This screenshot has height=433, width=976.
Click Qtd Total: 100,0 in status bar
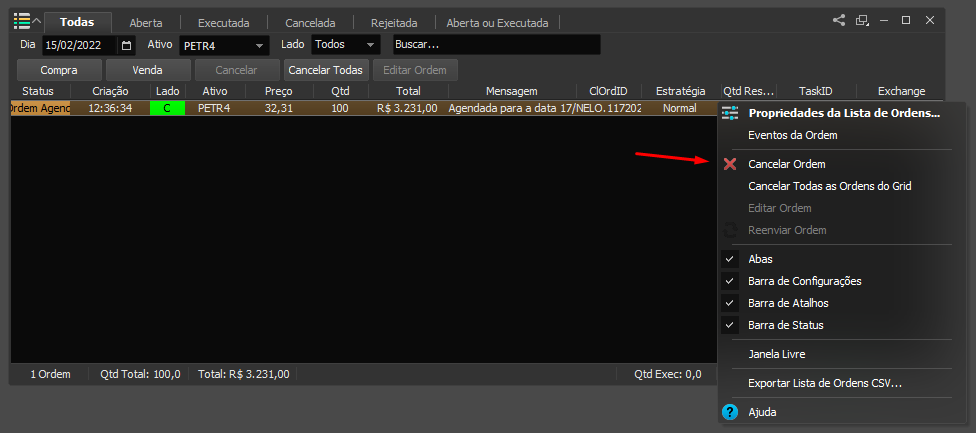[x=140, y=374]
